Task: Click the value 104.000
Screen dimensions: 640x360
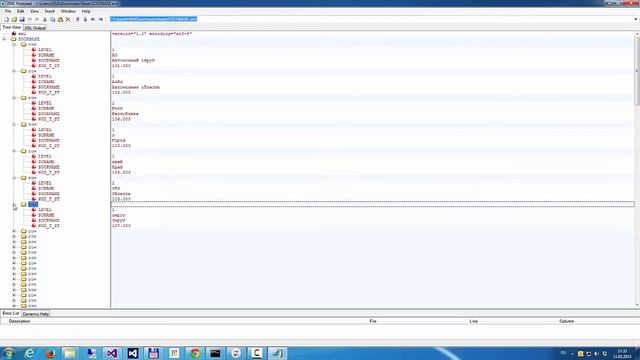Action: (121, 172)
